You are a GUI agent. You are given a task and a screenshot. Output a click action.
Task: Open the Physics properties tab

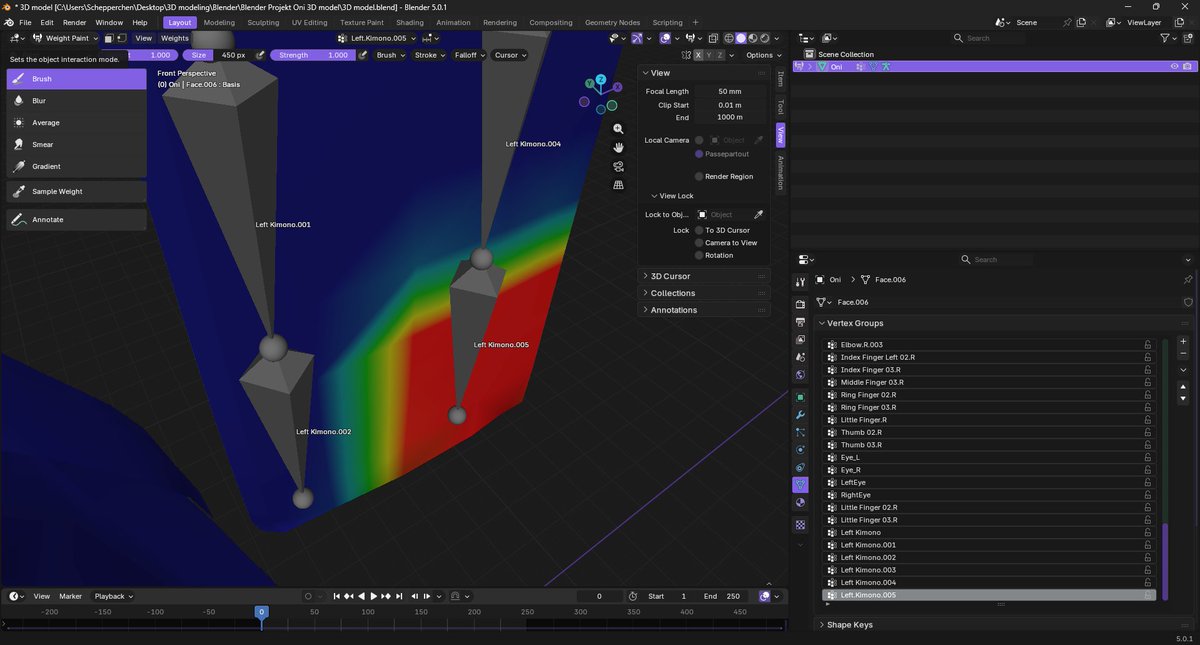[x=800, y=450]
